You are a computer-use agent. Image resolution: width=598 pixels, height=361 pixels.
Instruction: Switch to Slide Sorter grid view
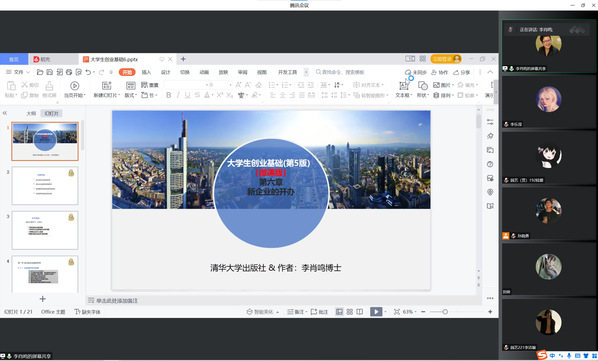click(349, 312)
